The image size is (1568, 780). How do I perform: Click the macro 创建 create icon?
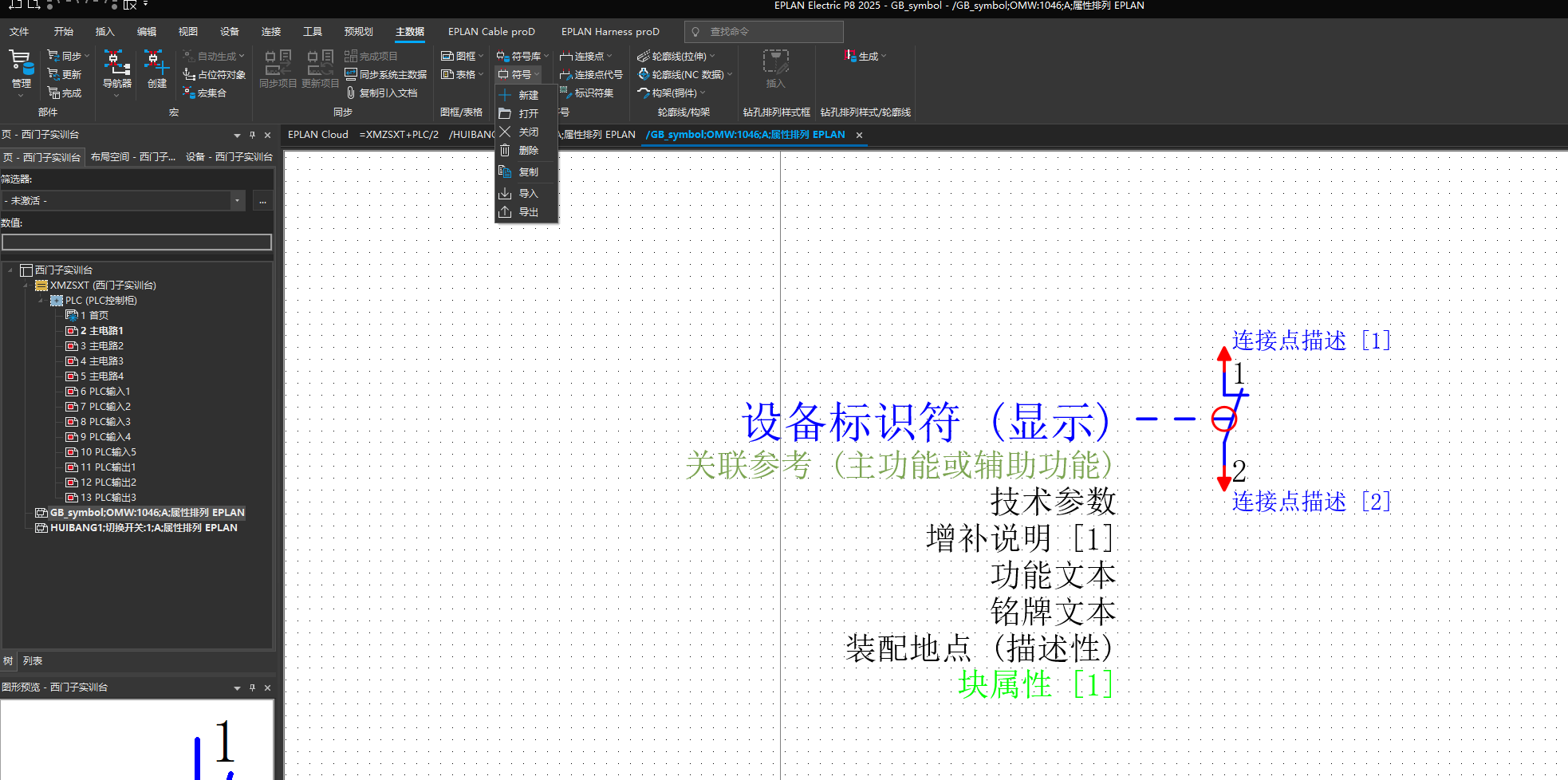point(157,69)
